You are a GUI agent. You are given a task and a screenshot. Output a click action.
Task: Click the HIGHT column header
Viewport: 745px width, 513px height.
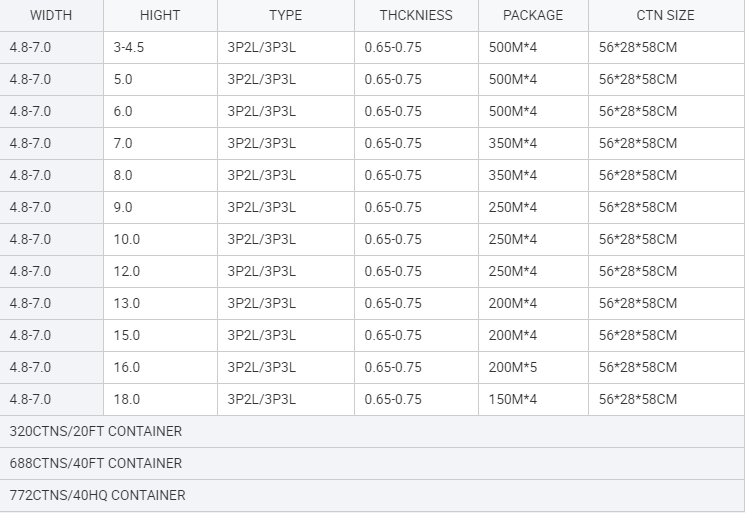click(160, 15)
